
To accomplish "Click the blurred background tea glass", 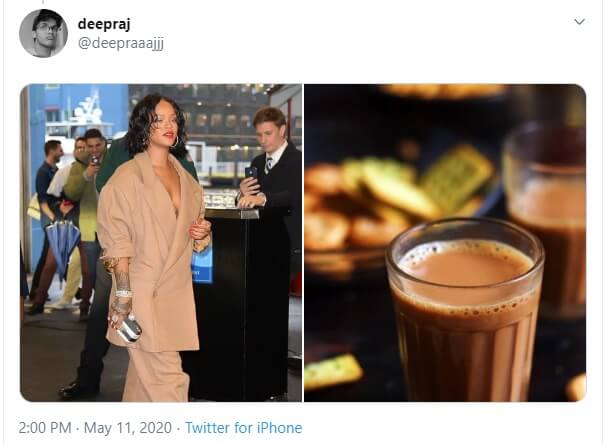I will 546,217.
